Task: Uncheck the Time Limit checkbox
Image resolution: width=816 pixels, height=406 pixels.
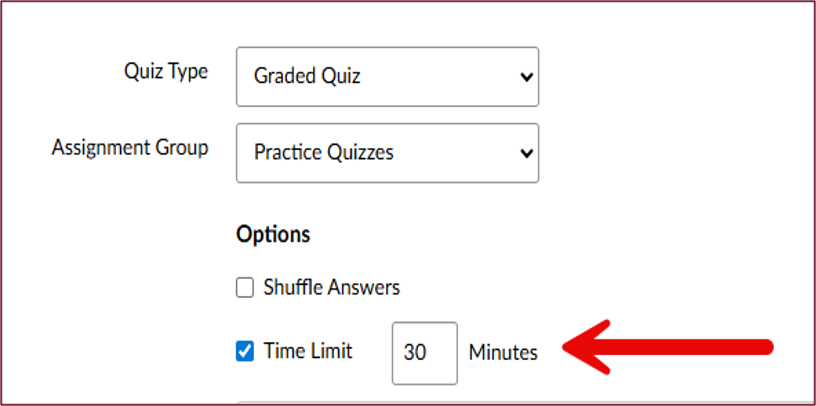Action: 245,352
